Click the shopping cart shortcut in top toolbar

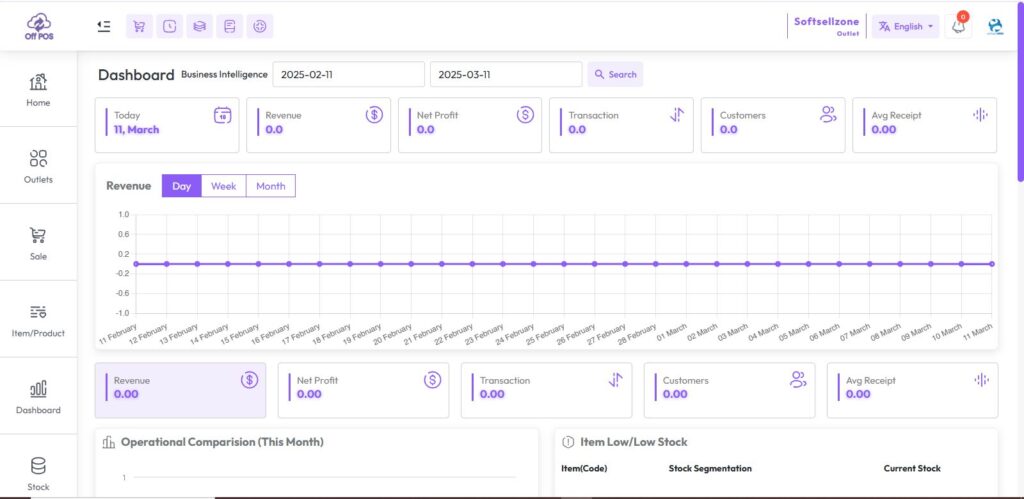point(139,26)
